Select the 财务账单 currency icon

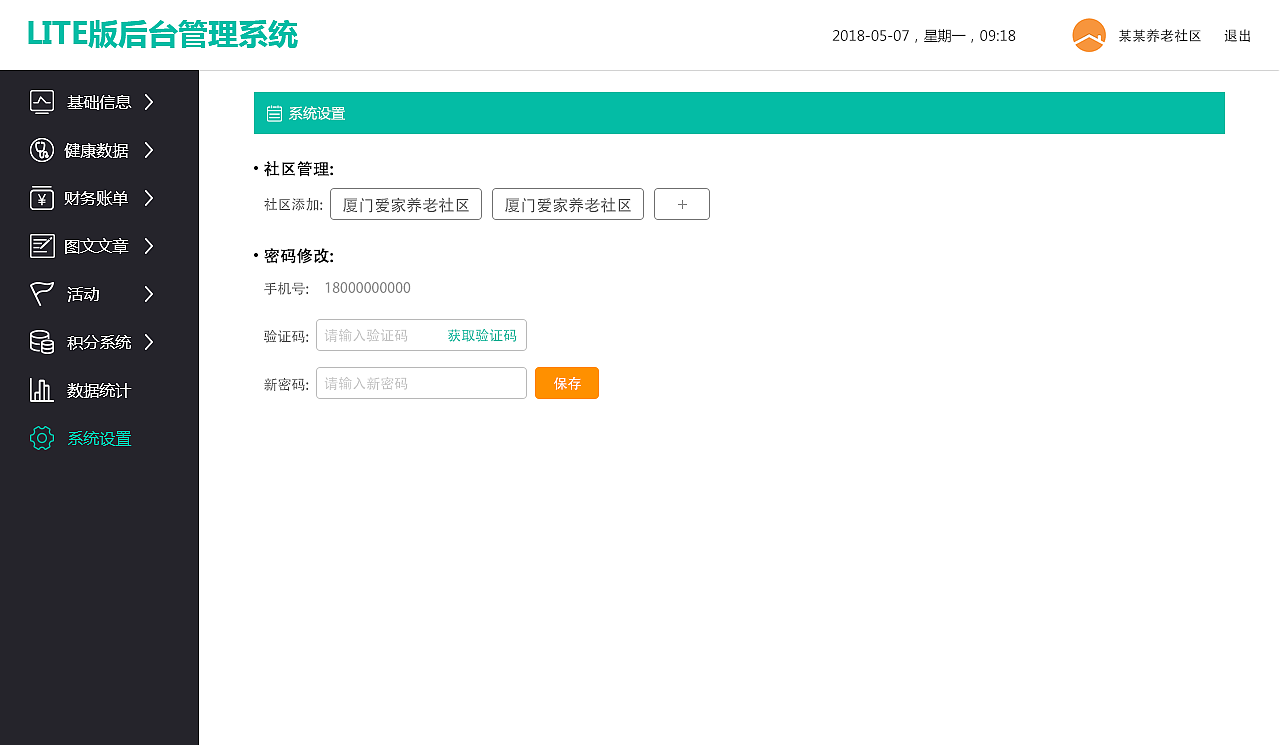click(41, 198)
